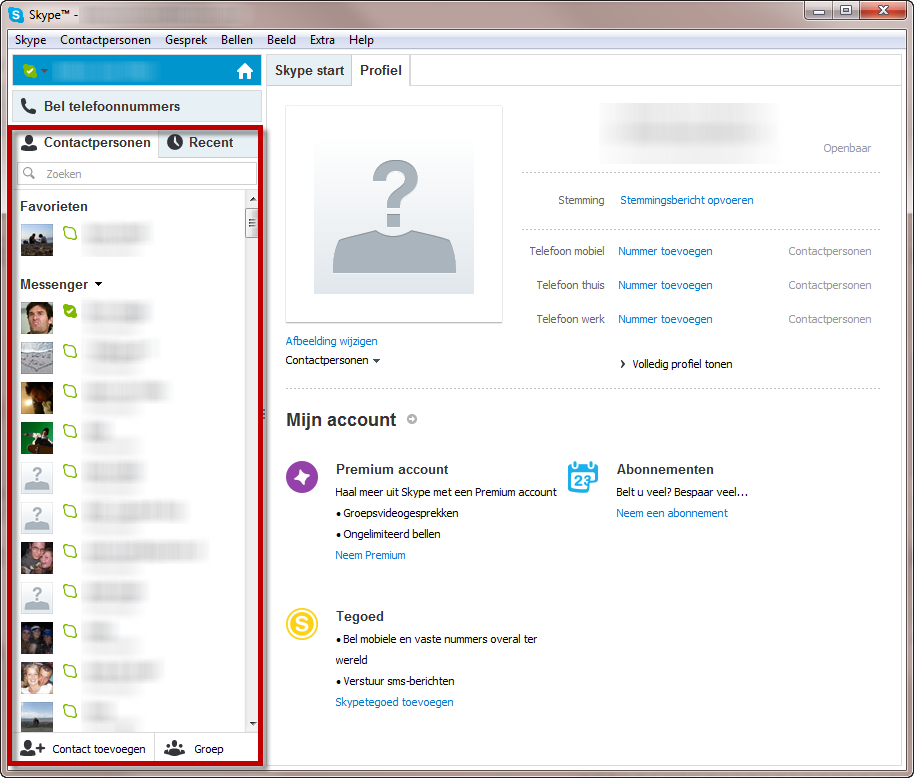The width and height of the screenshot is (914, 778).
Task: Switch to the Recent tab
Action: point(208,143)
